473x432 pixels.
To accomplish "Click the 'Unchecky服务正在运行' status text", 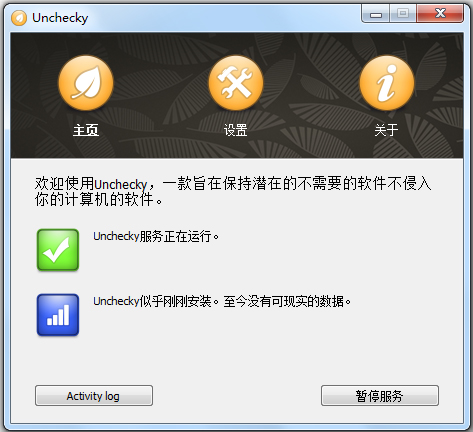I will [156, 236].
